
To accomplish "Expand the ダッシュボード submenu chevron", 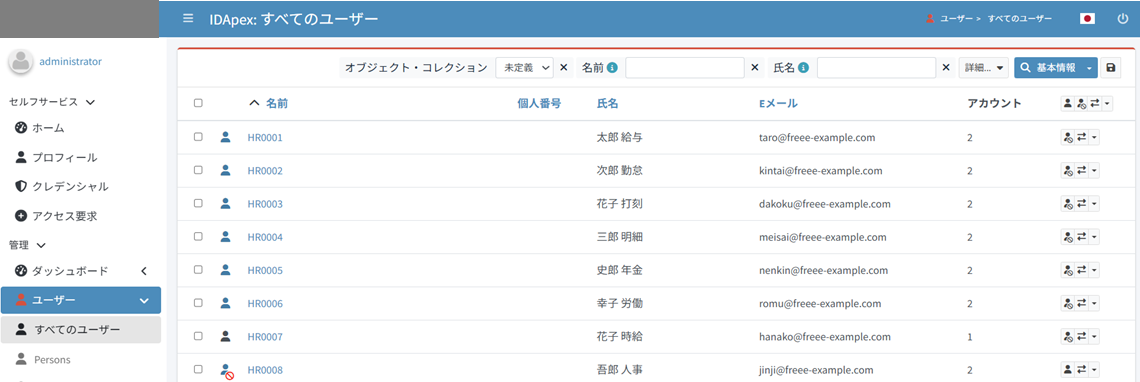I will tap(143, 271).
